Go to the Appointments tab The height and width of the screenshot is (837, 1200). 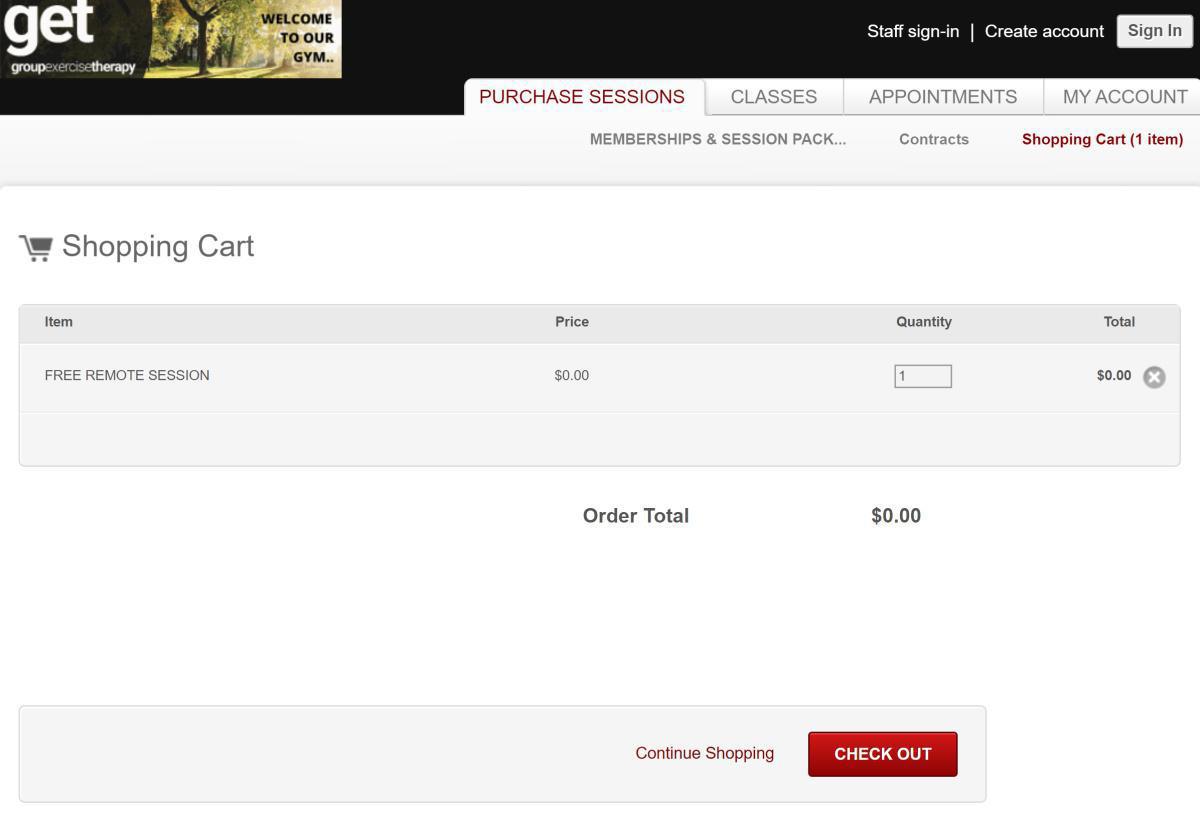[x=943, y=97]
